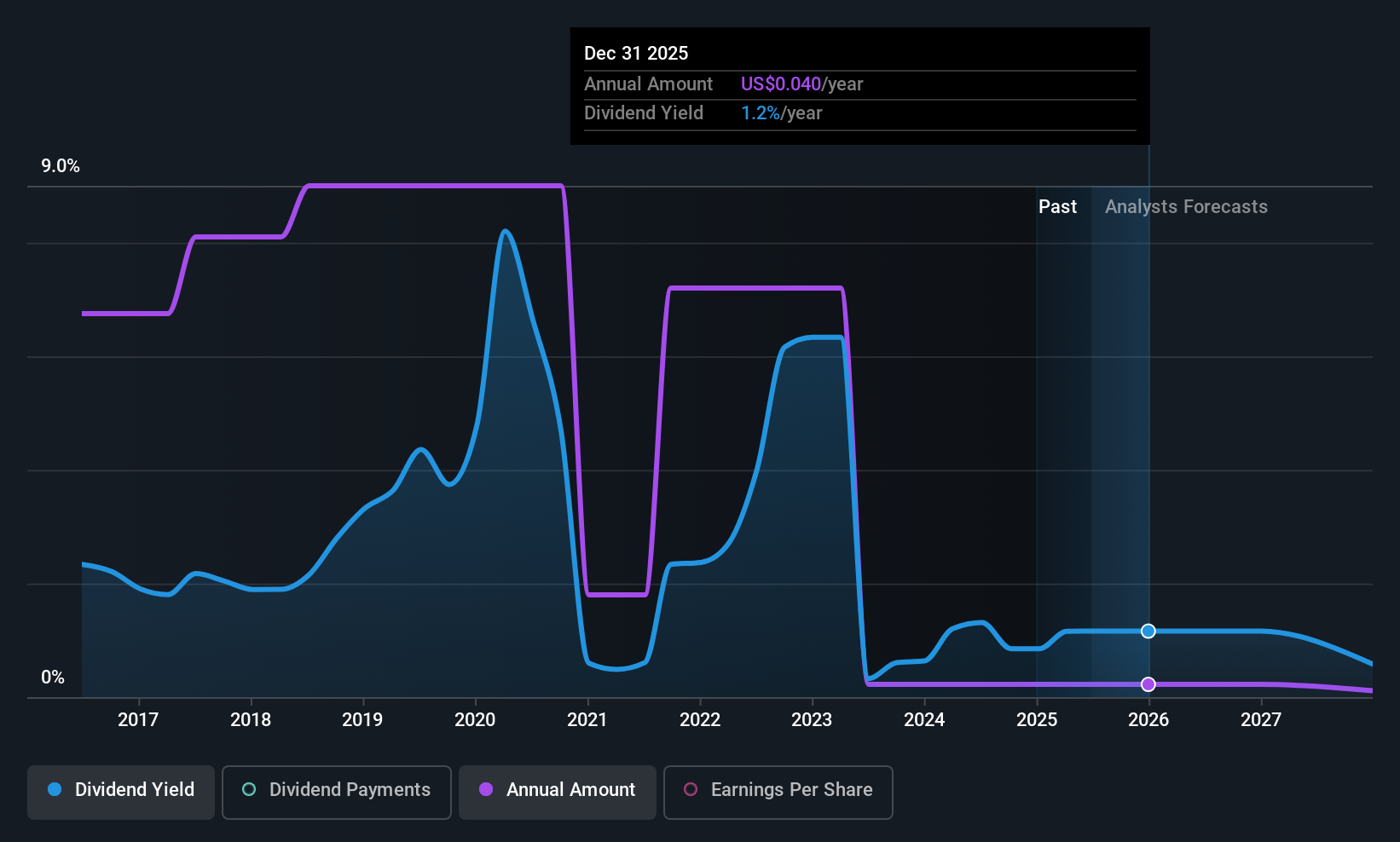The height and width of the screenshot is (842, 1400).
Task: Click the Analysts Forecasts label
Action: tap(1186, 207)
